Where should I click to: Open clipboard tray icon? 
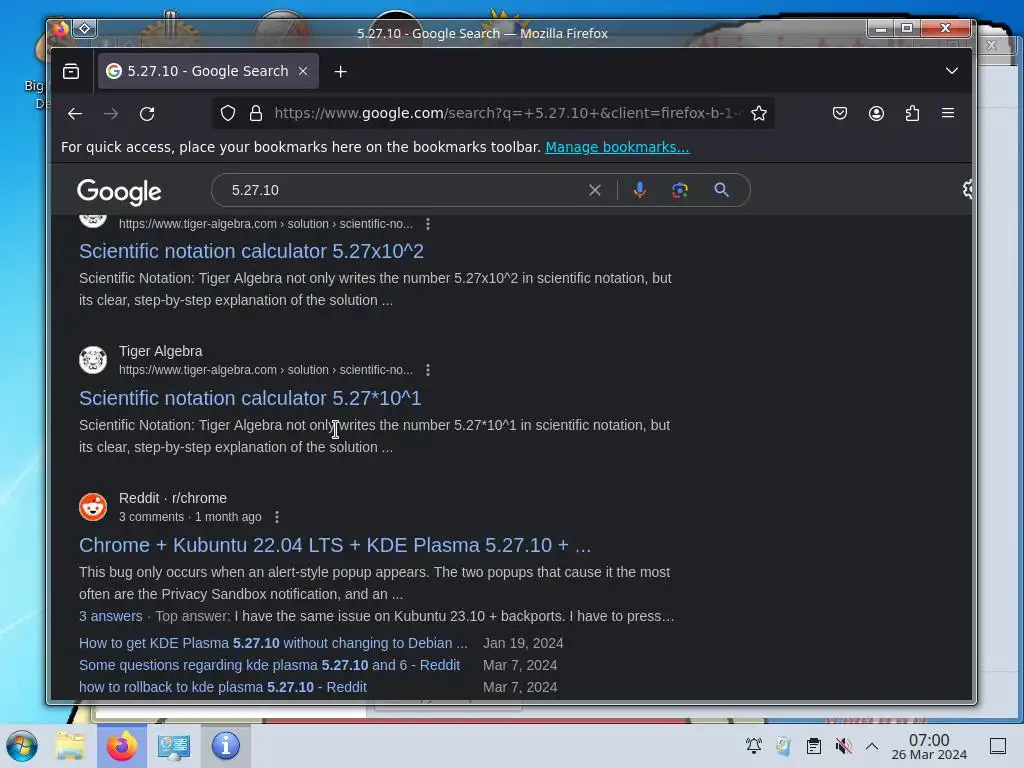point(814,746)
